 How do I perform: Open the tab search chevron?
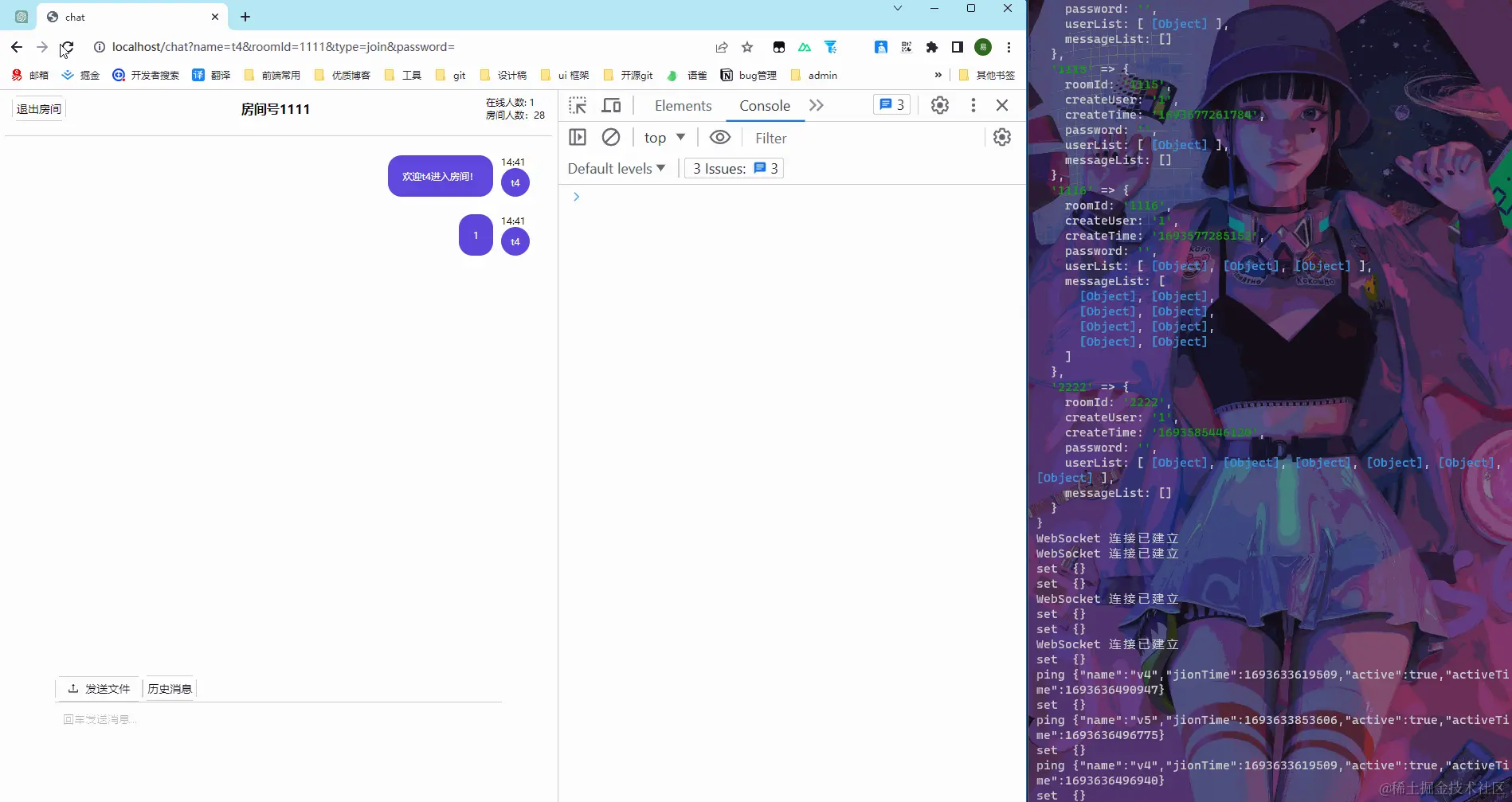click(898, 8)
